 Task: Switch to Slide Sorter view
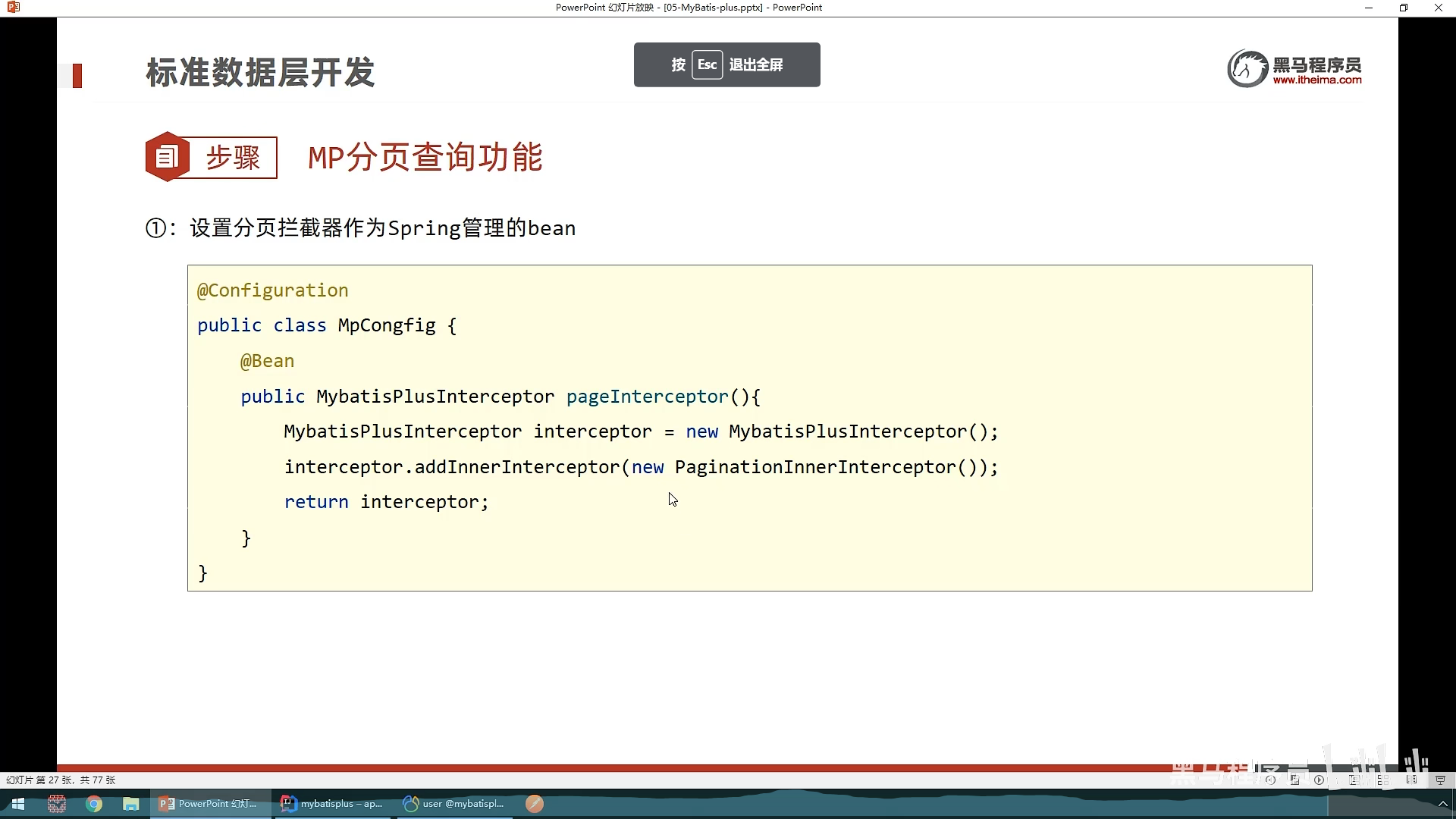[1383, 780]
